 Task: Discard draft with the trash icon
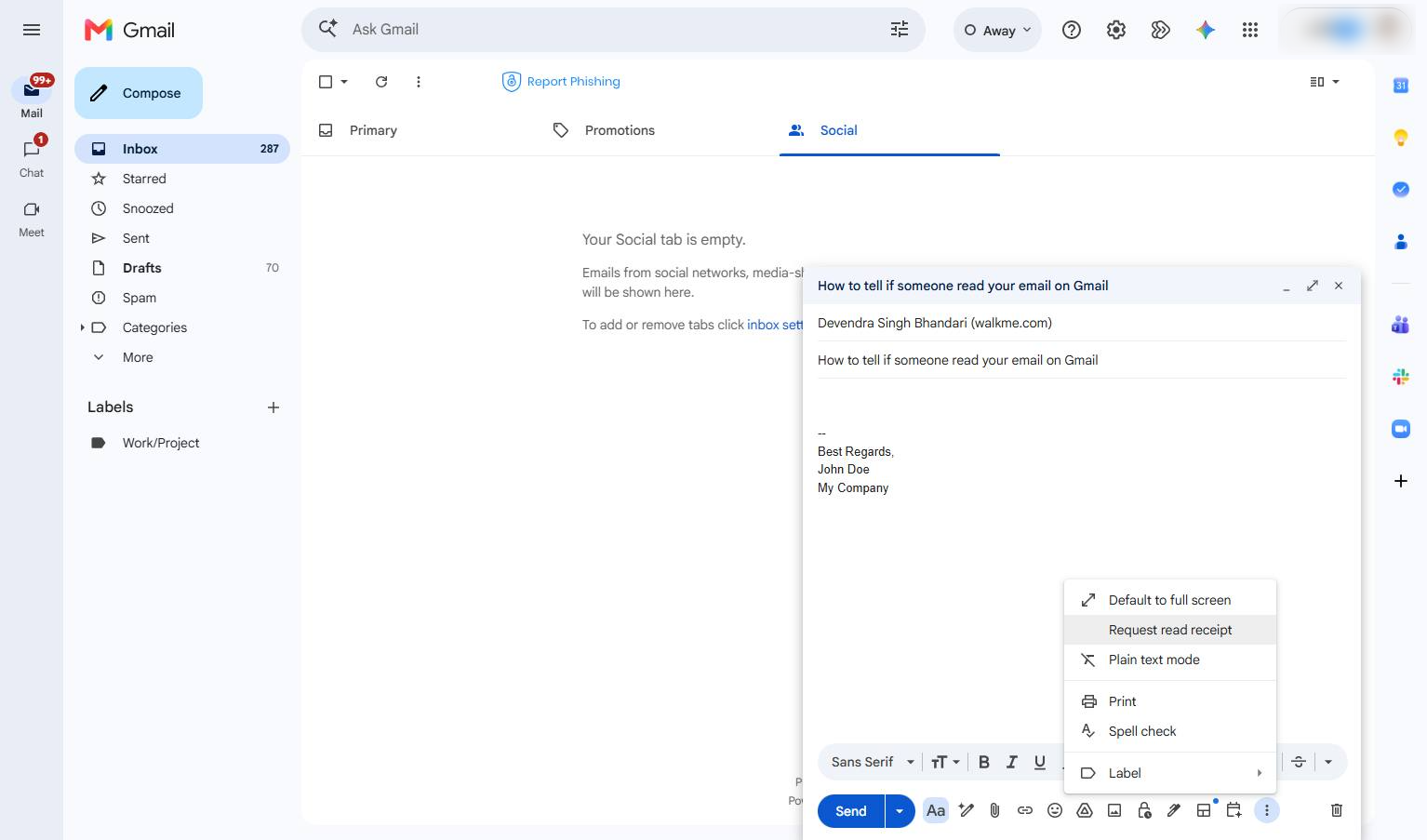[1337, 810]
